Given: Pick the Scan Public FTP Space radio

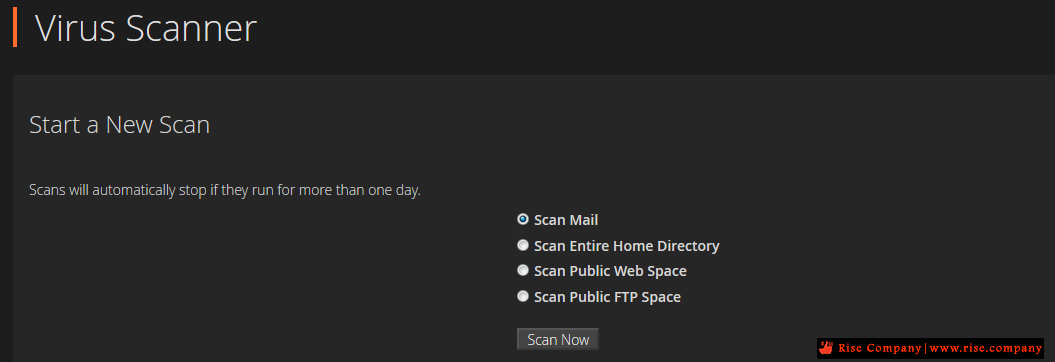Looking at the screenshot, I should click(523, 296).
